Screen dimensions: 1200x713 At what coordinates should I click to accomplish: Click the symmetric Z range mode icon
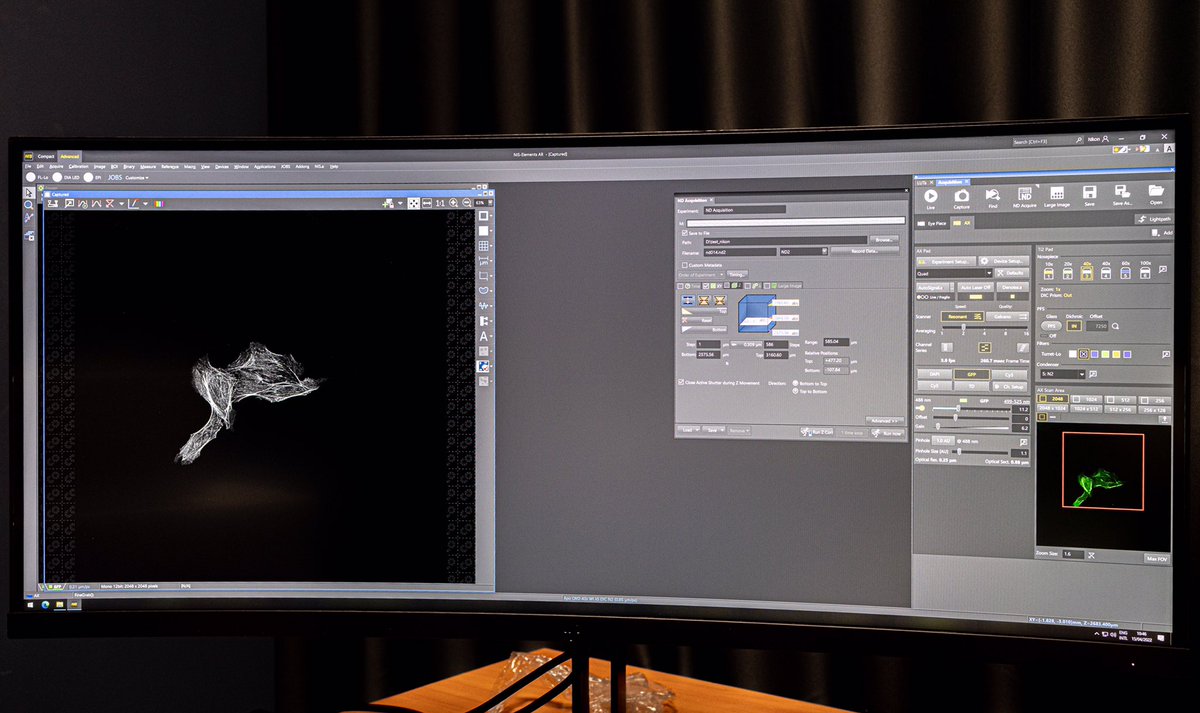click(704, 299)
